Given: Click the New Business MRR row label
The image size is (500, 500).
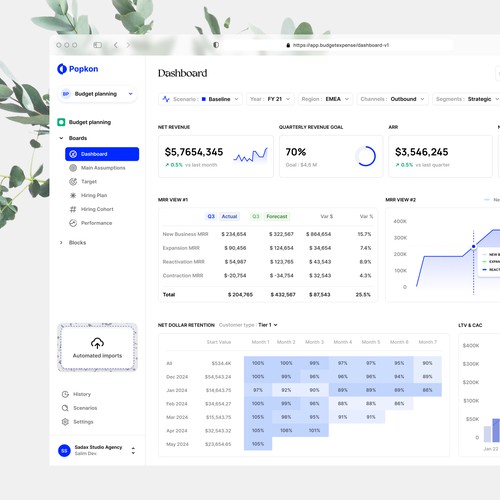Looking at the screenshot, I should point(185,234).
